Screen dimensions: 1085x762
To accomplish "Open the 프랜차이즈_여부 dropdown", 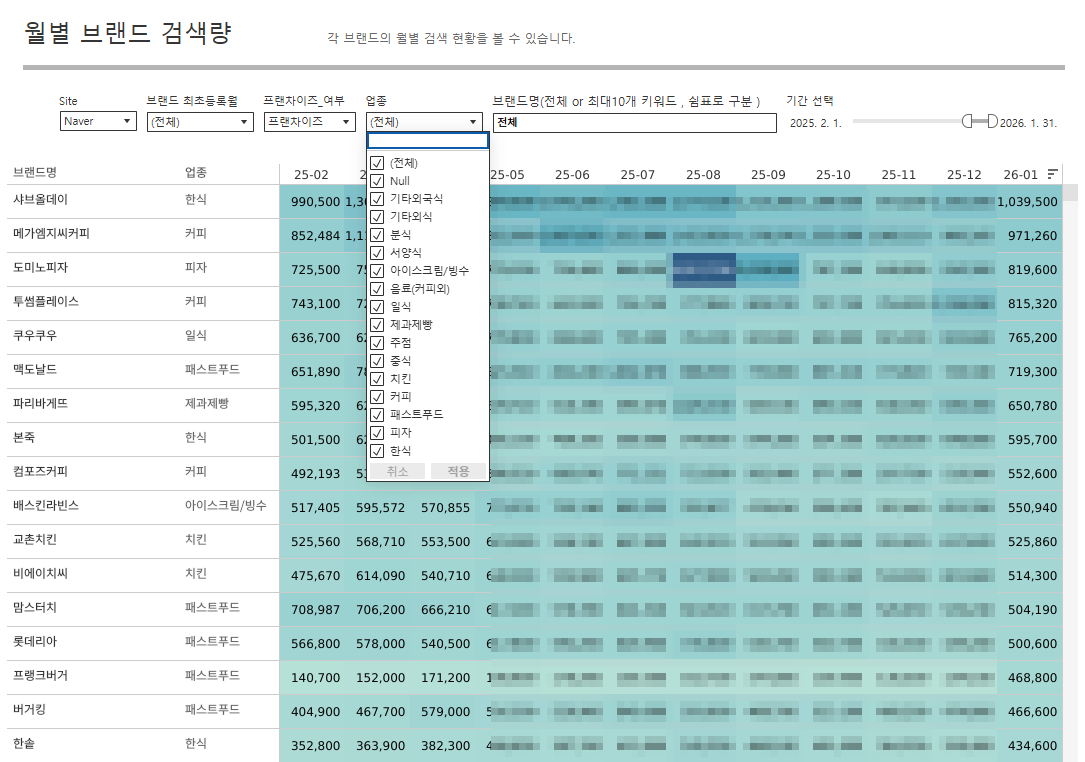I will pyautogui.click(x=309, y=122).
